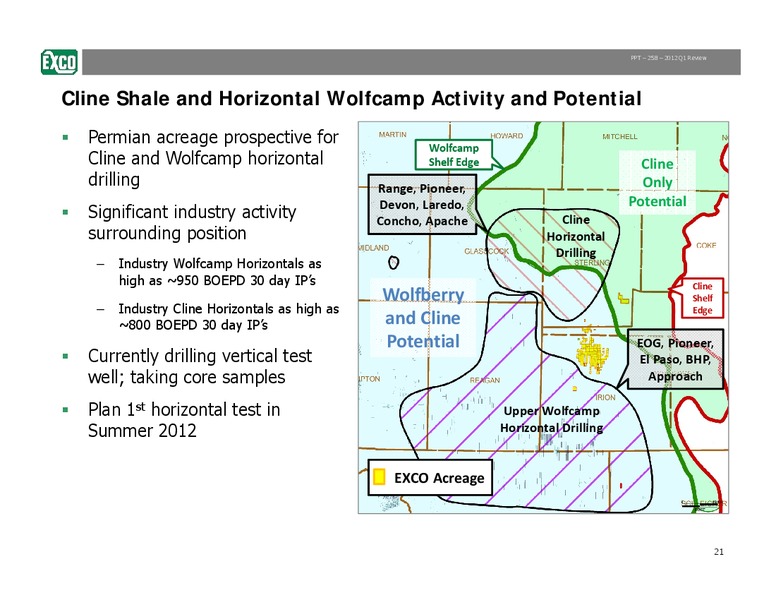
Task: Select the 'Cline Only Potential' map label
Action: (x=657, y=182)
